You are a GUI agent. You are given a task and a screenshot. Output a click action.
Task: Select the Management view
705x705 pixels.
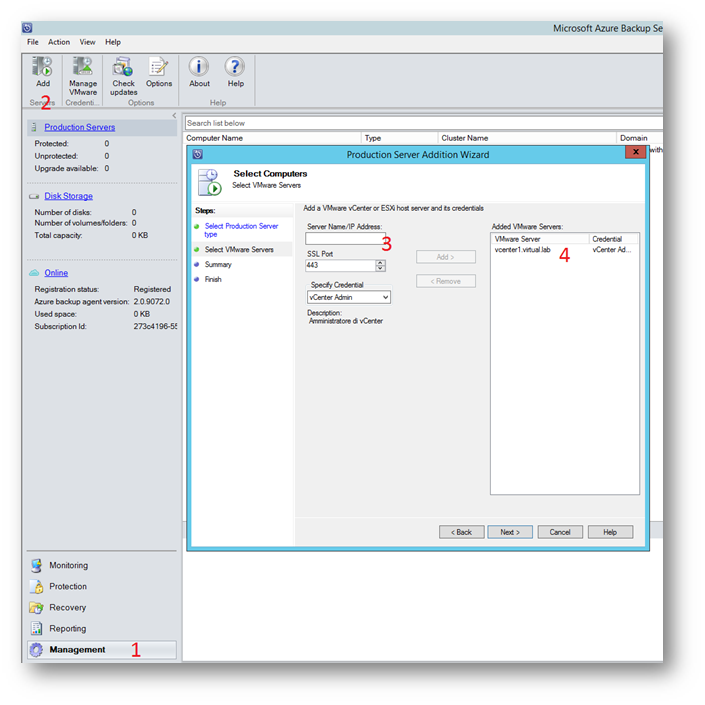tap(102, 650)
